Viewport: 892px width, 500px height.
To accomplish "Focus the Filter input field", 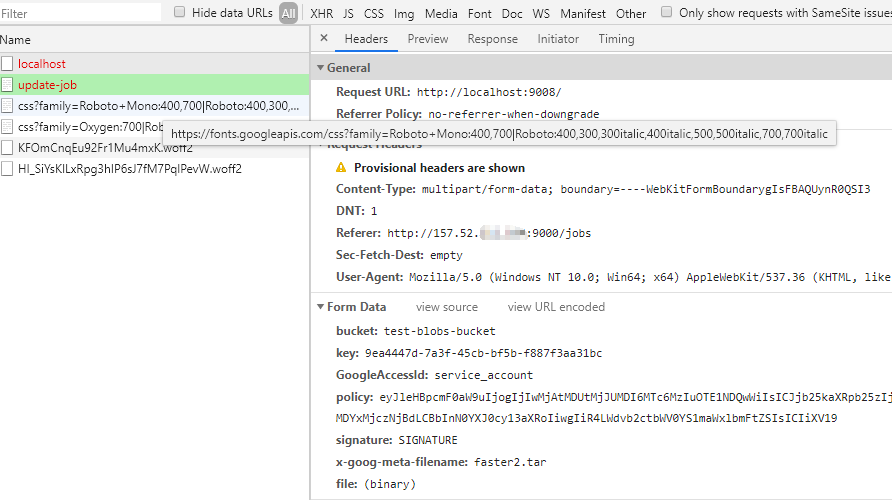I will coord(80,13).
